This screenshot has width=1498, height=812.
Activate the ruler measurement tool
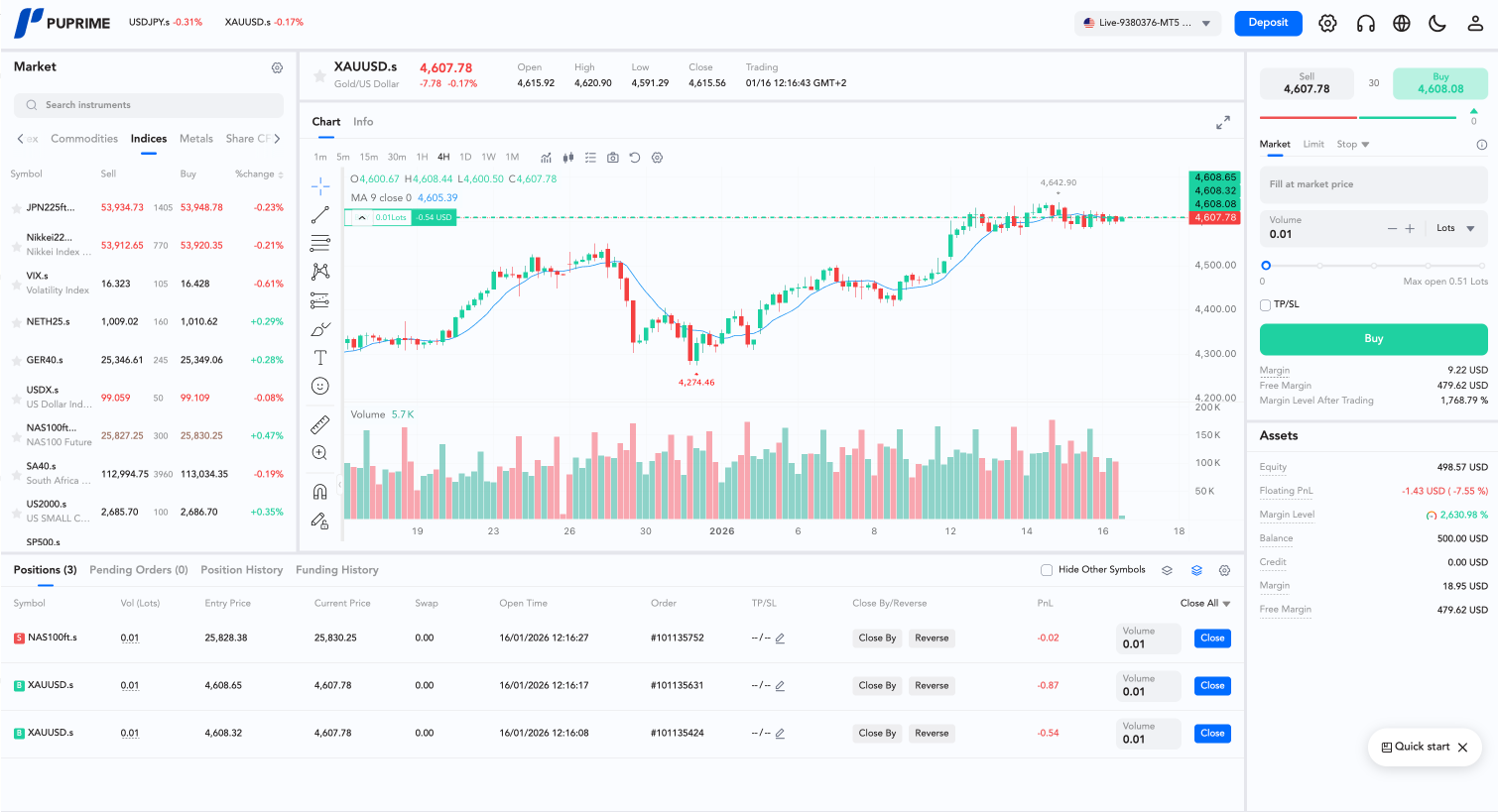320,424
